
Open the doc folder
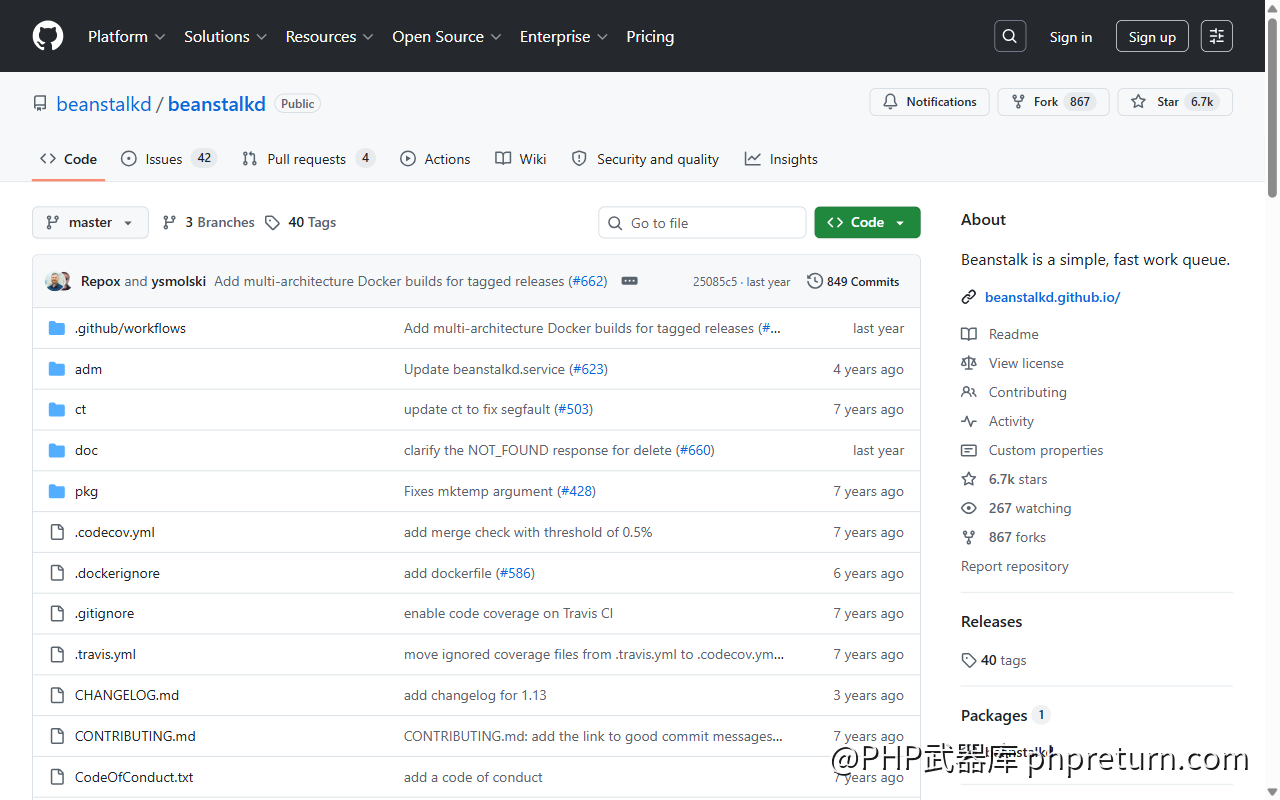[87, 450]
